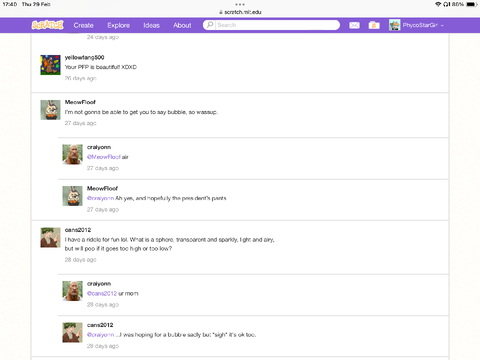Click PhycoStarGirl's profile thumbnail in navbar
This screenshot has height=360, width=480.
[x=394, y=25]
